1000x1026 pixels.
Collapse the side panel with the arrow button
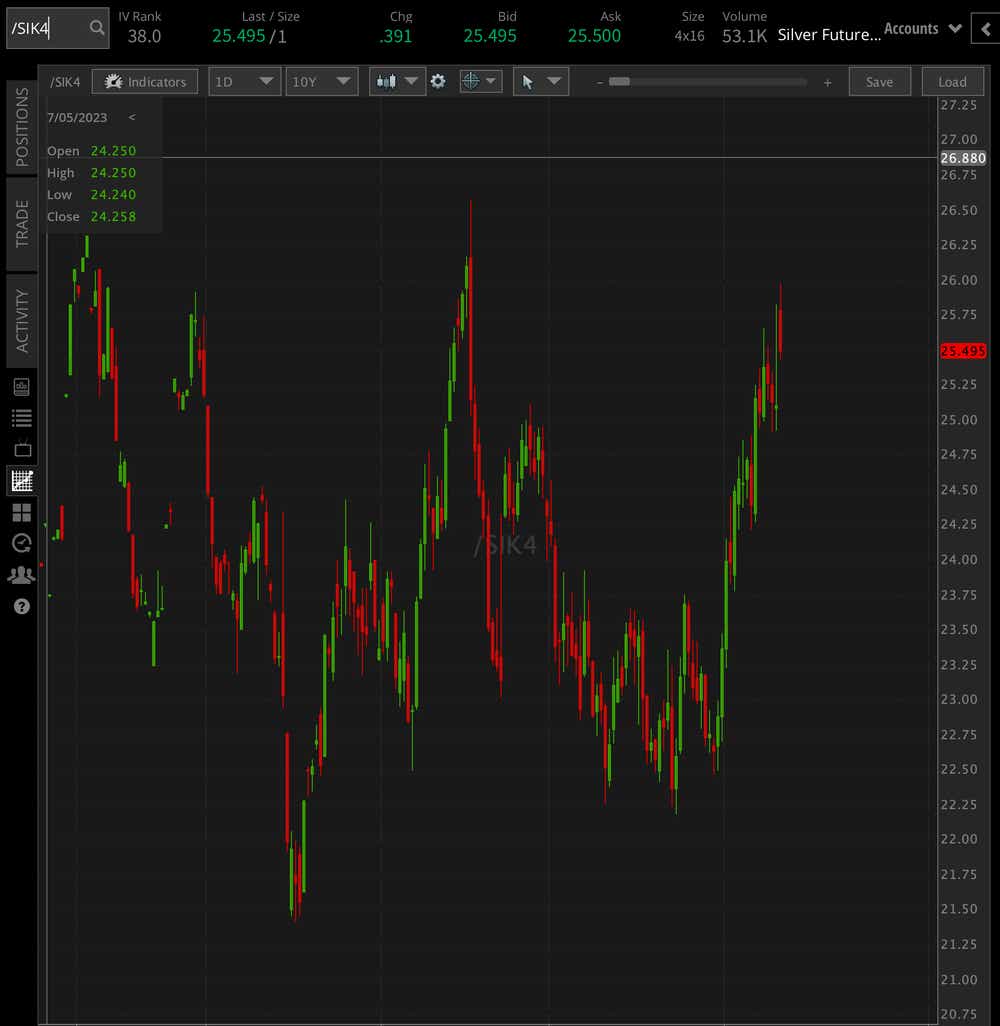coord(986,29)
